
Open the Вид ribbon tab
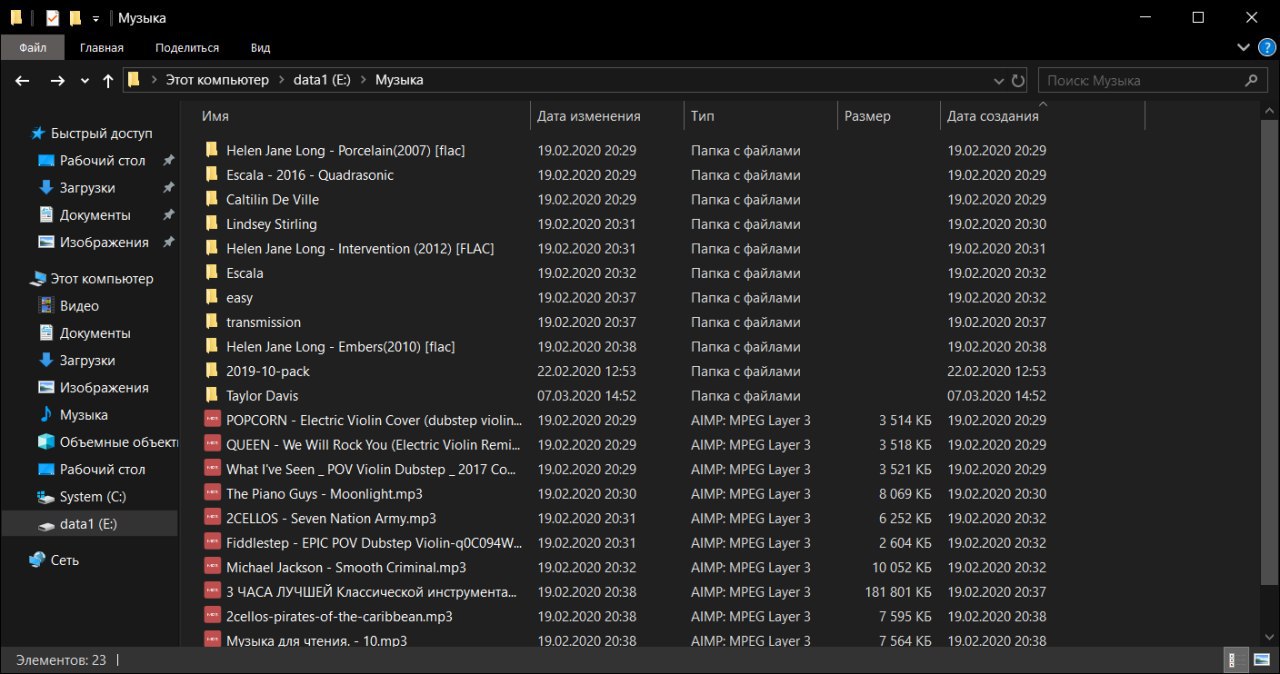point(260,47)
